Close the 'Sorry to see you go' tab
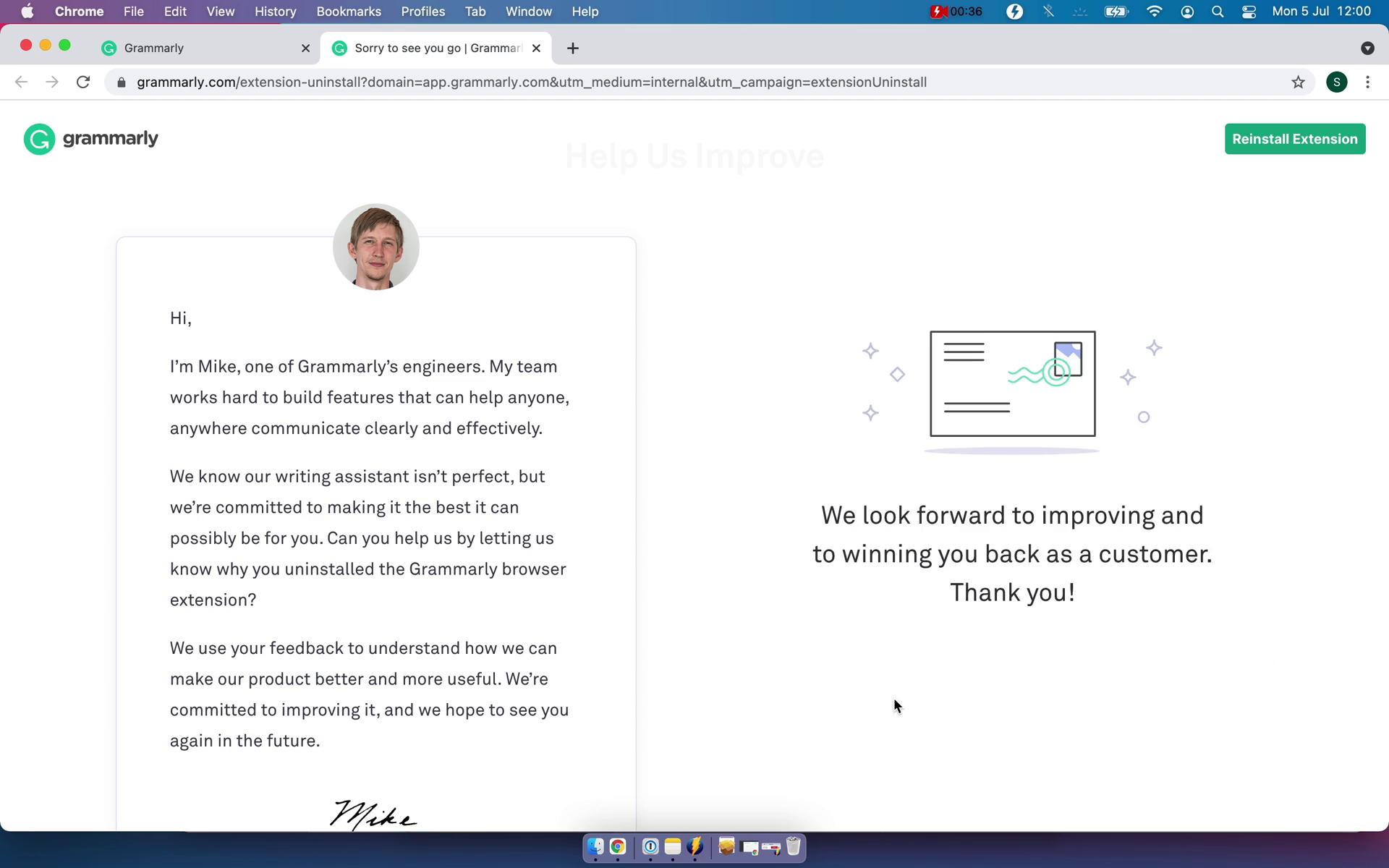This screenshot has width=1389, height=868. click(x=536, y=48)
